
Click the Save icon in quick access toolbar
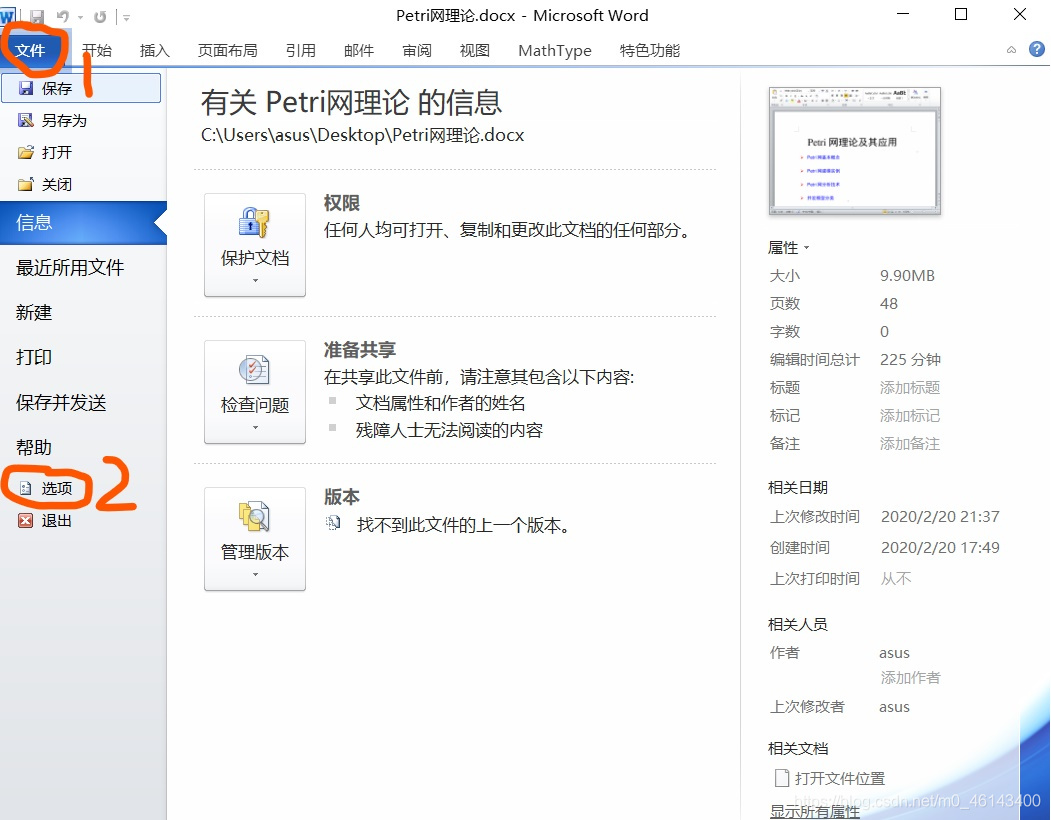pos(37,17)
